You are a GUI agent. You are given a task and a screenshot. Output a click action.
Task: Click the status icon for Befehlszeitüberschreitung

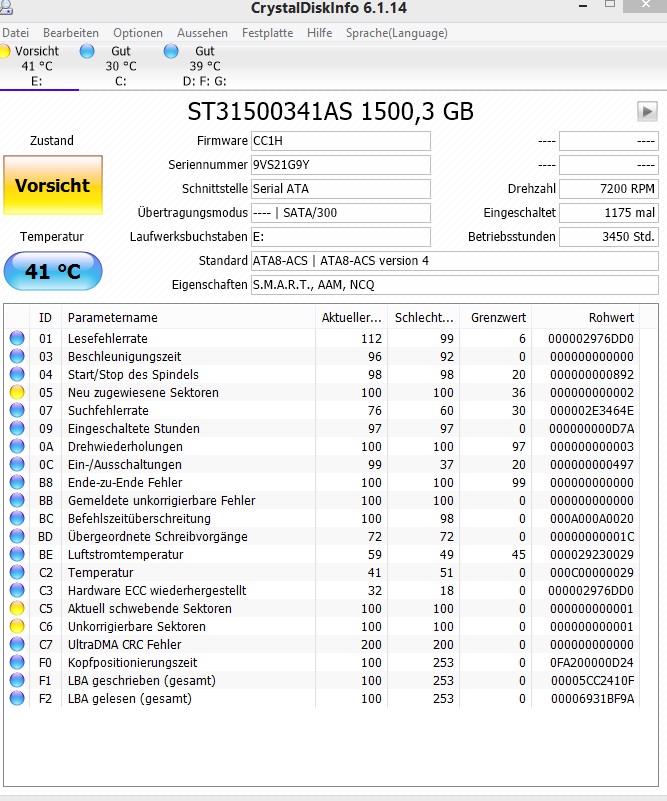[17, 519]
